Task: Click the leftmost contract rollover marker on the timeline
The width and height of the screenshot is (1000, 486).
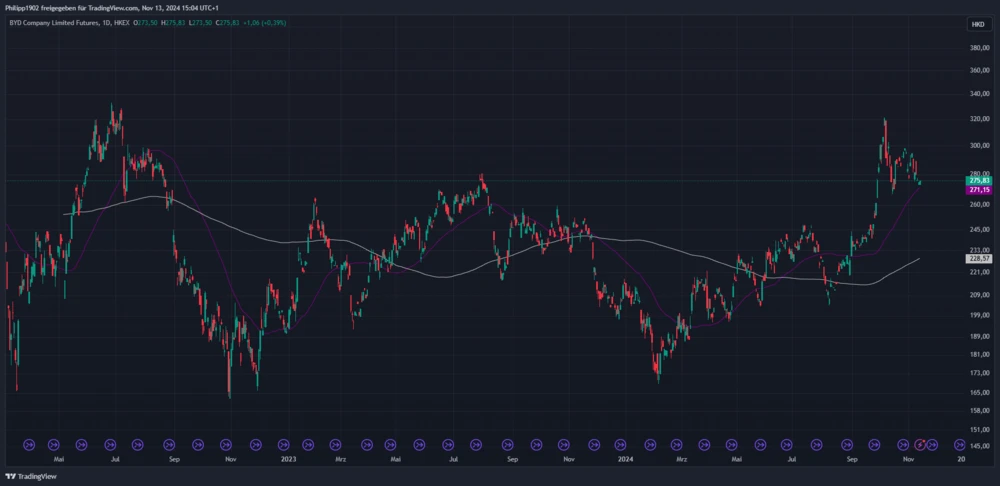Action: click(x=29, y=443)
